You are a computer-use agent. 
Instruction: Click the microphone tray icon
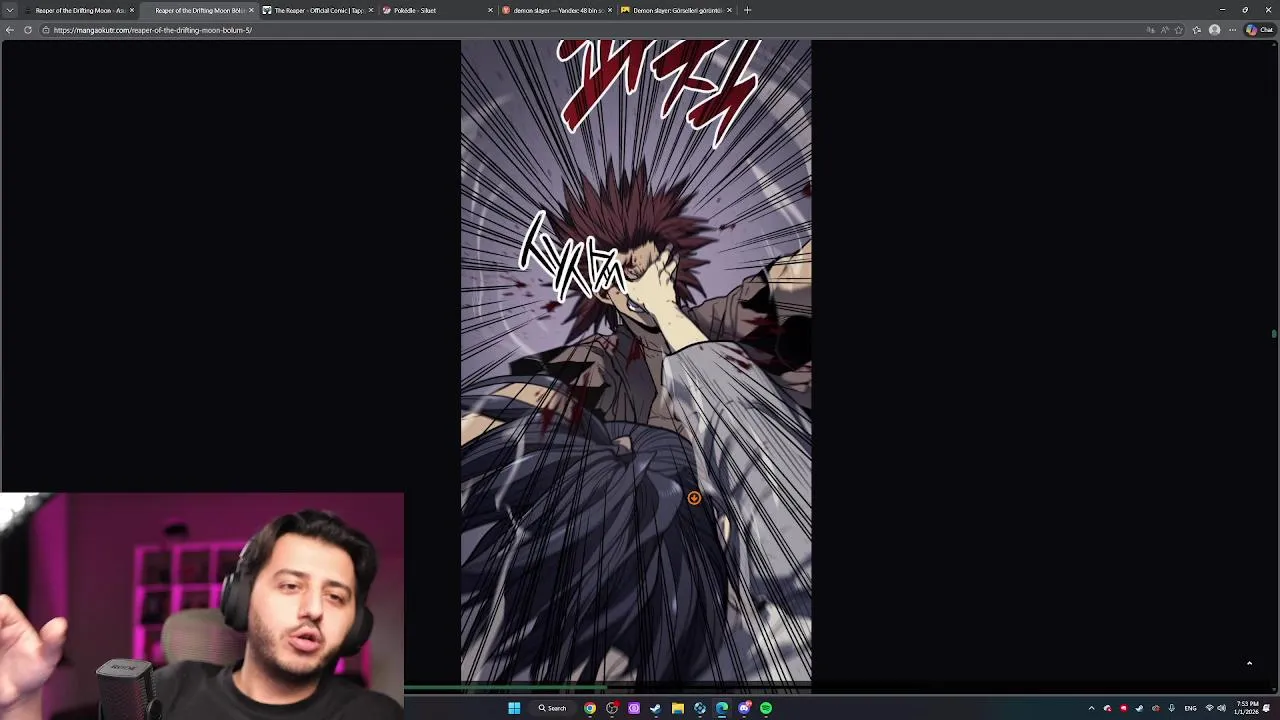click(x=1171, y=708)
